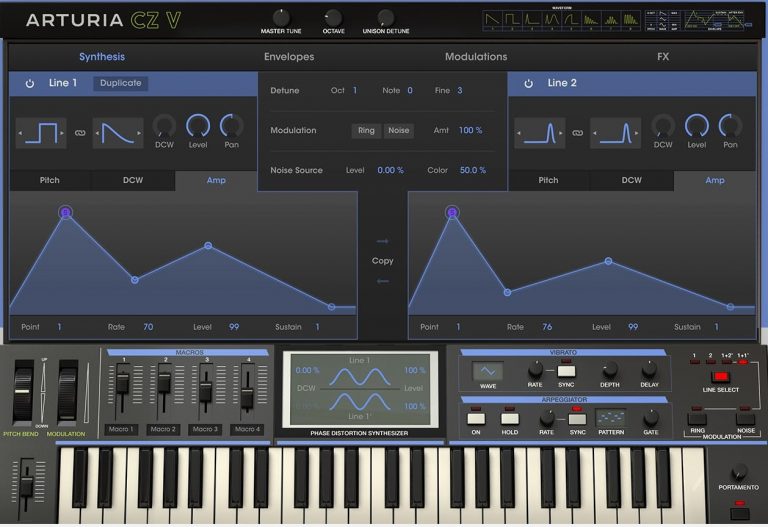Click the vibrato Depth knob

coord(610,369)
